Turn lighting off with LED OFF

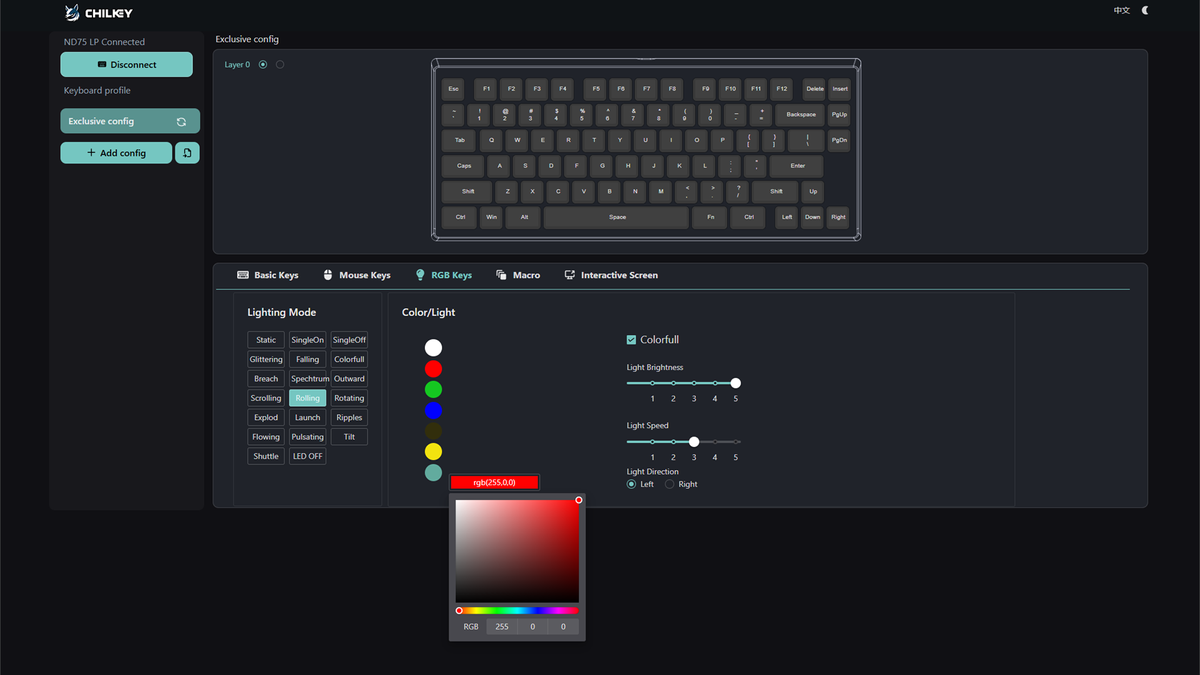[x=308, y=456]
